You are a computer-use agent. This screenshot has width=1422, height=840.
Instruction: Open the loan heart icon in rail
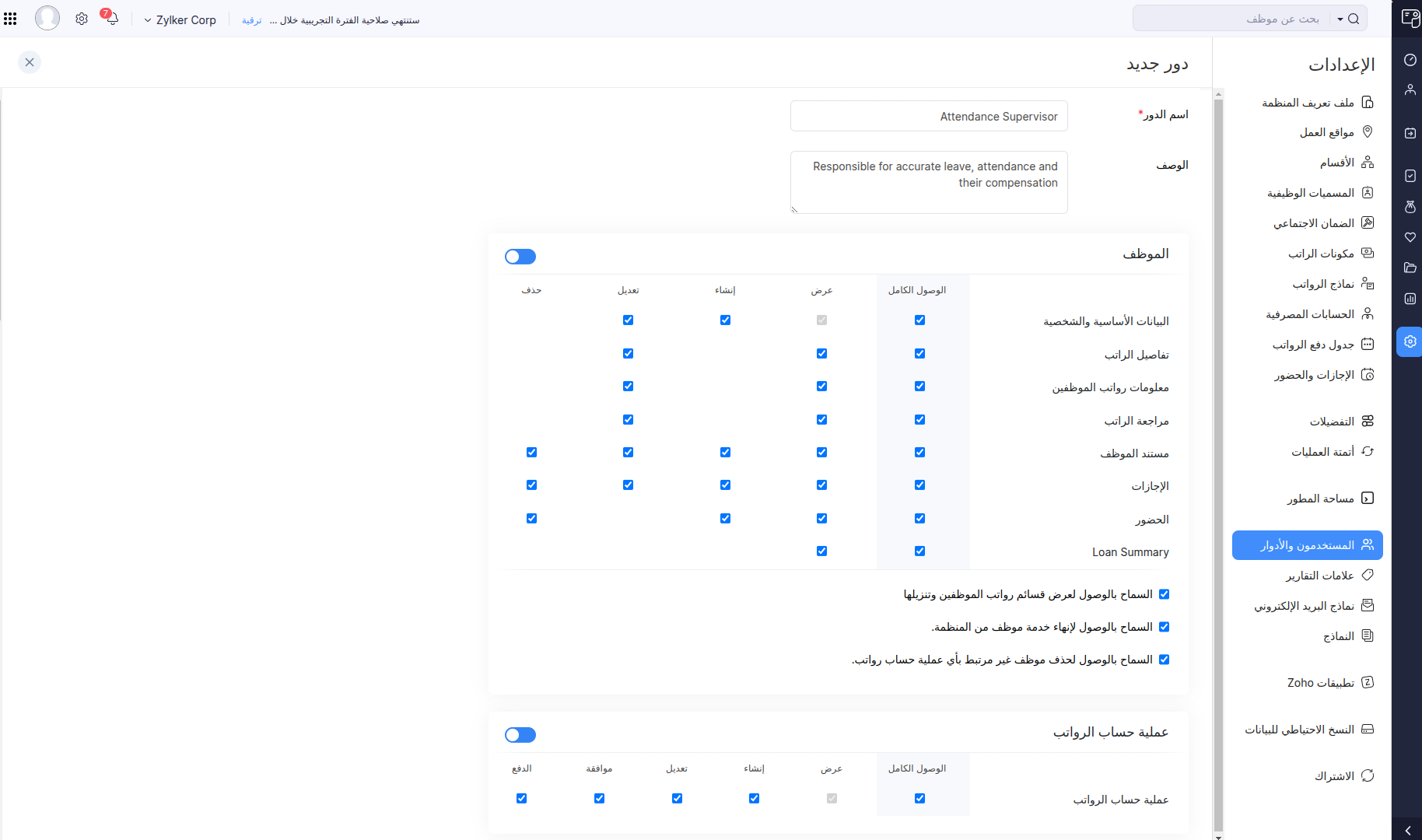[1410, 237]
